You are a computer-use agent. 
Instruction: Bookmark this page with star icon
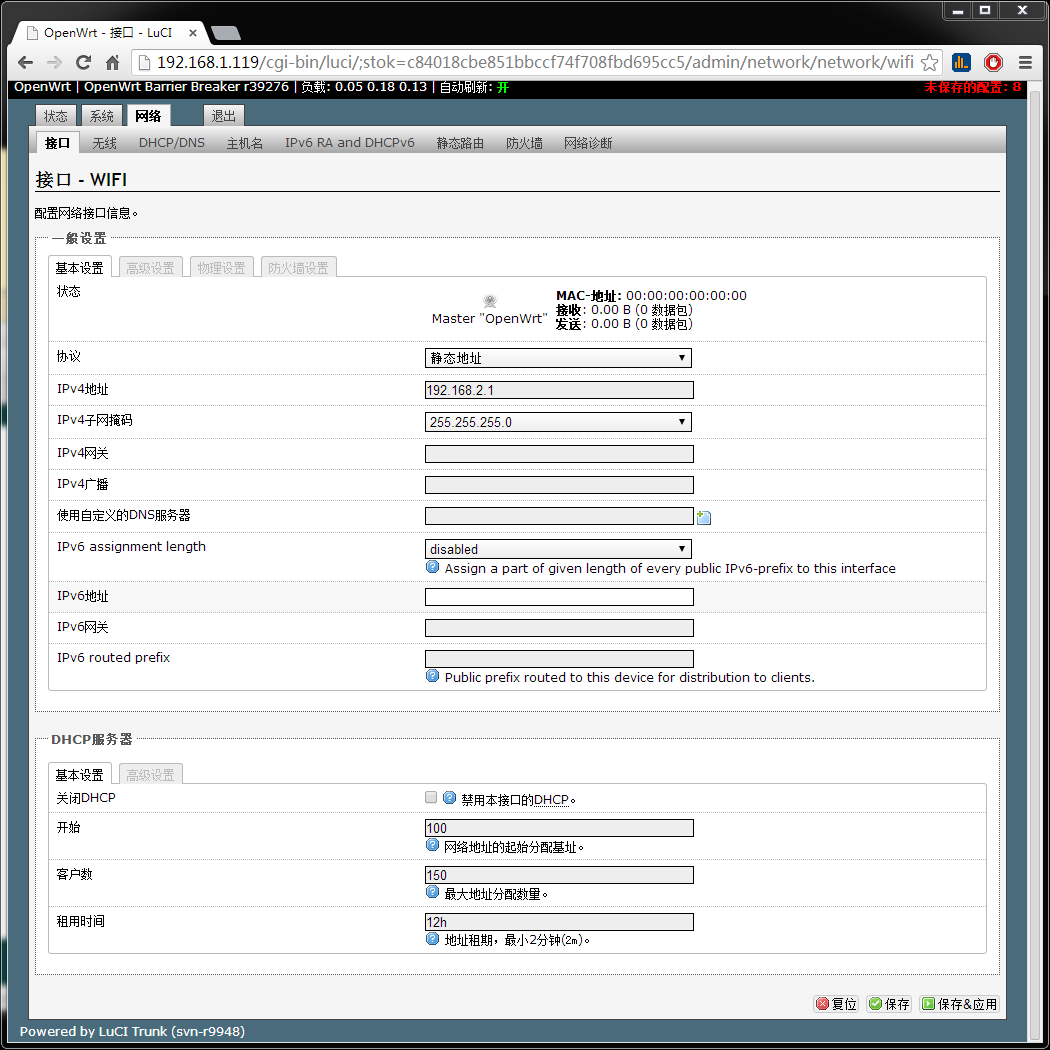coord(929,62)
